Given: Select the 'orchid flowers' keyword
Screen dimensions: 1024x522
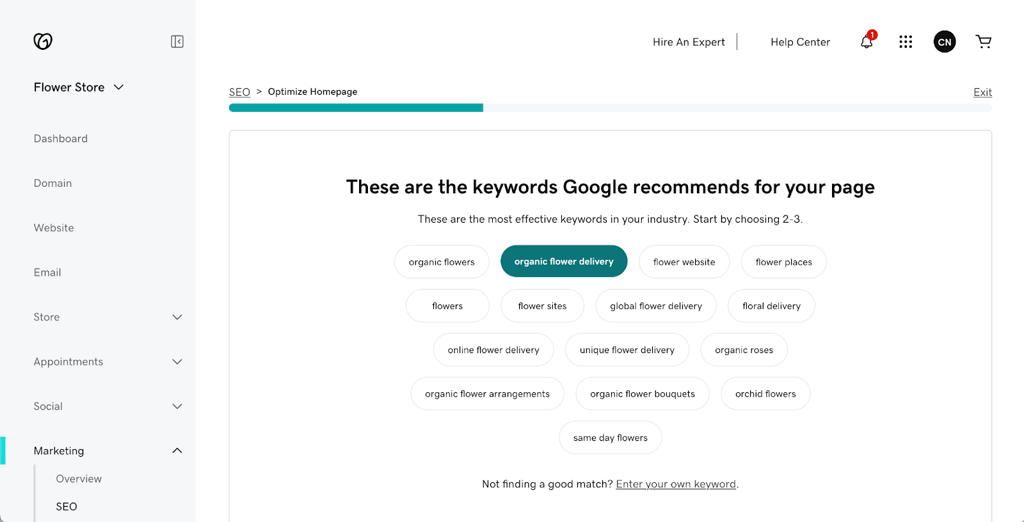Looking at the screenshot, I should tap(765, 394).
